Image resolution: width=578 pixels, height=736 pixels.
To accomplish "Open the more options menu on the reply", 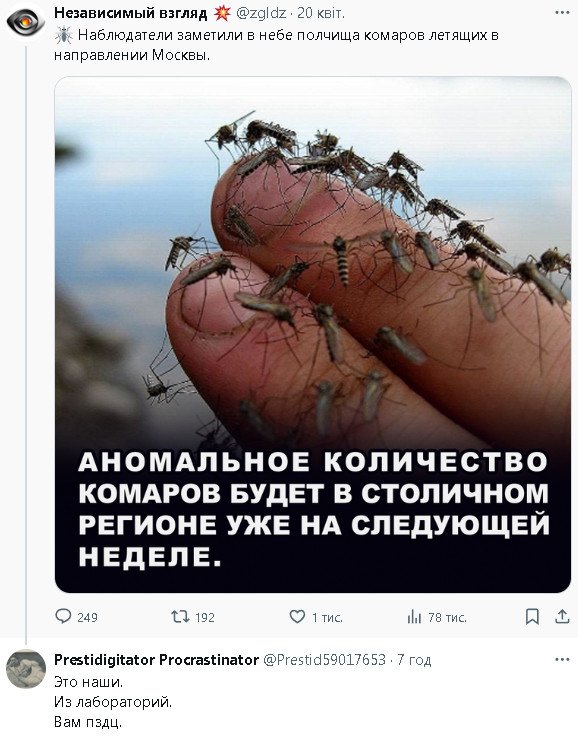I will [562, 659].
